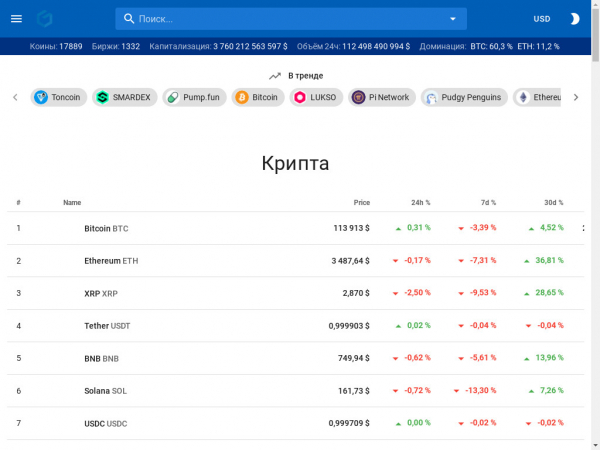
Task: Open Solana SOL row link
Action: point(105,391)
